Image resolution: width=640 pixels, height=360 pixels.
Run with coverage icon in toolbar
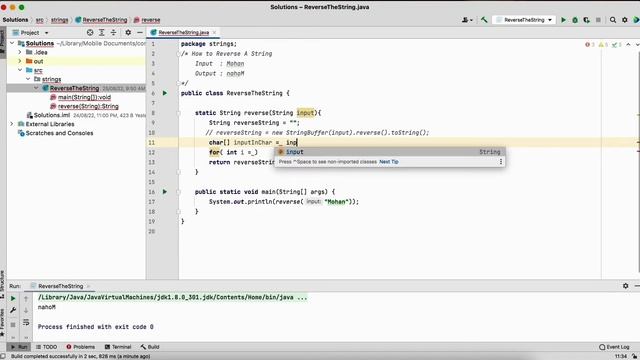click(x=587, y=20)
